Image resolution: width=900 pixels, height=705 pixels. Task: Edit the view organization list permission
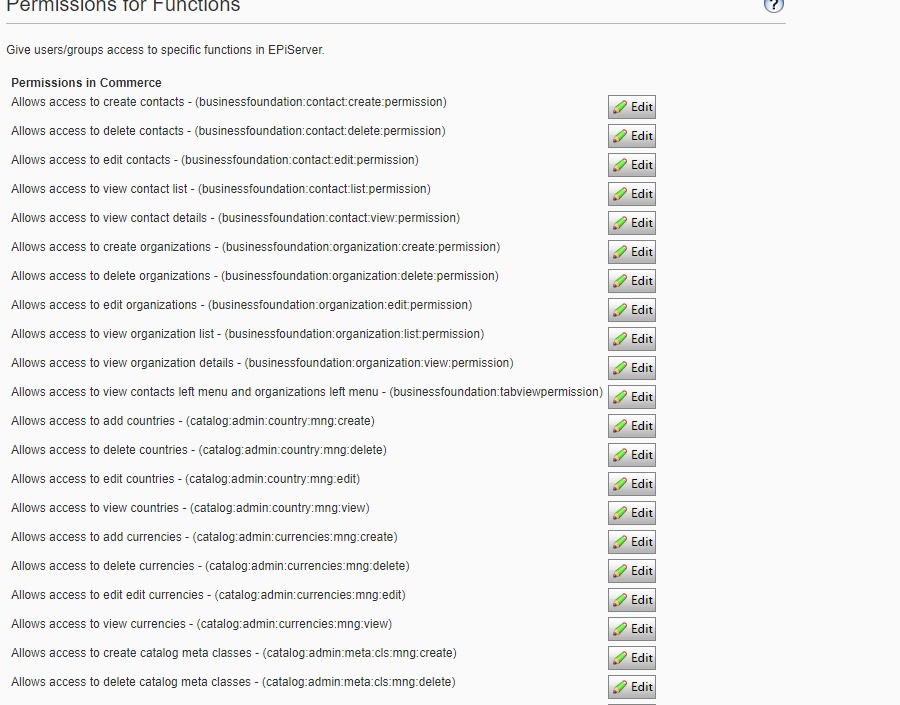(x=632, y=339)
